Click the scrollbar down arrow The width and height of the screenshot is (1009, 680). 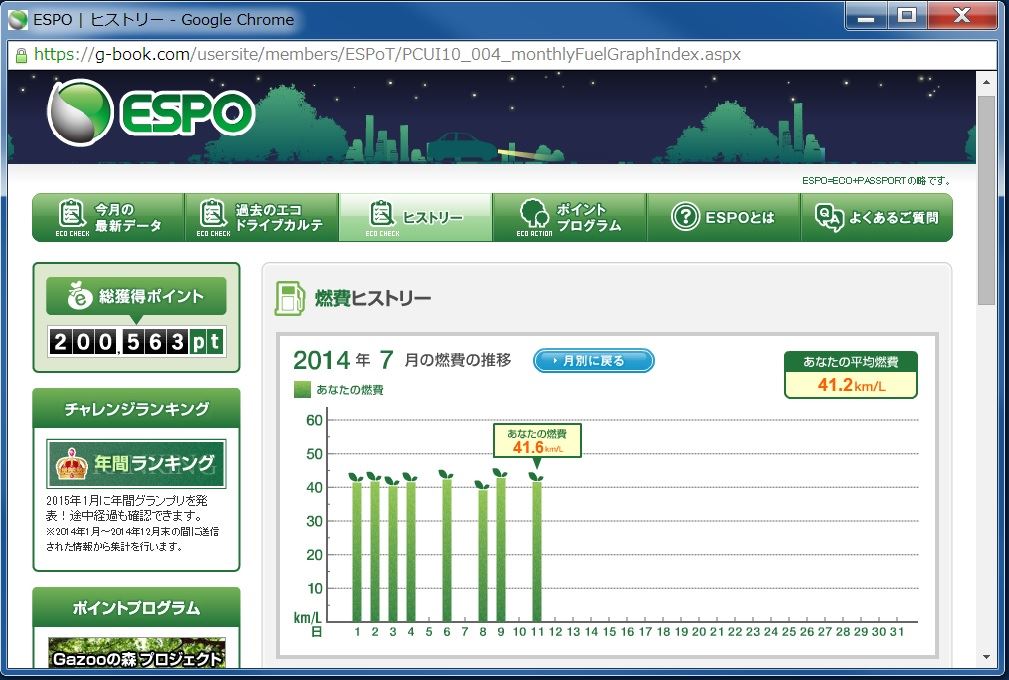(x=986, y=657)
